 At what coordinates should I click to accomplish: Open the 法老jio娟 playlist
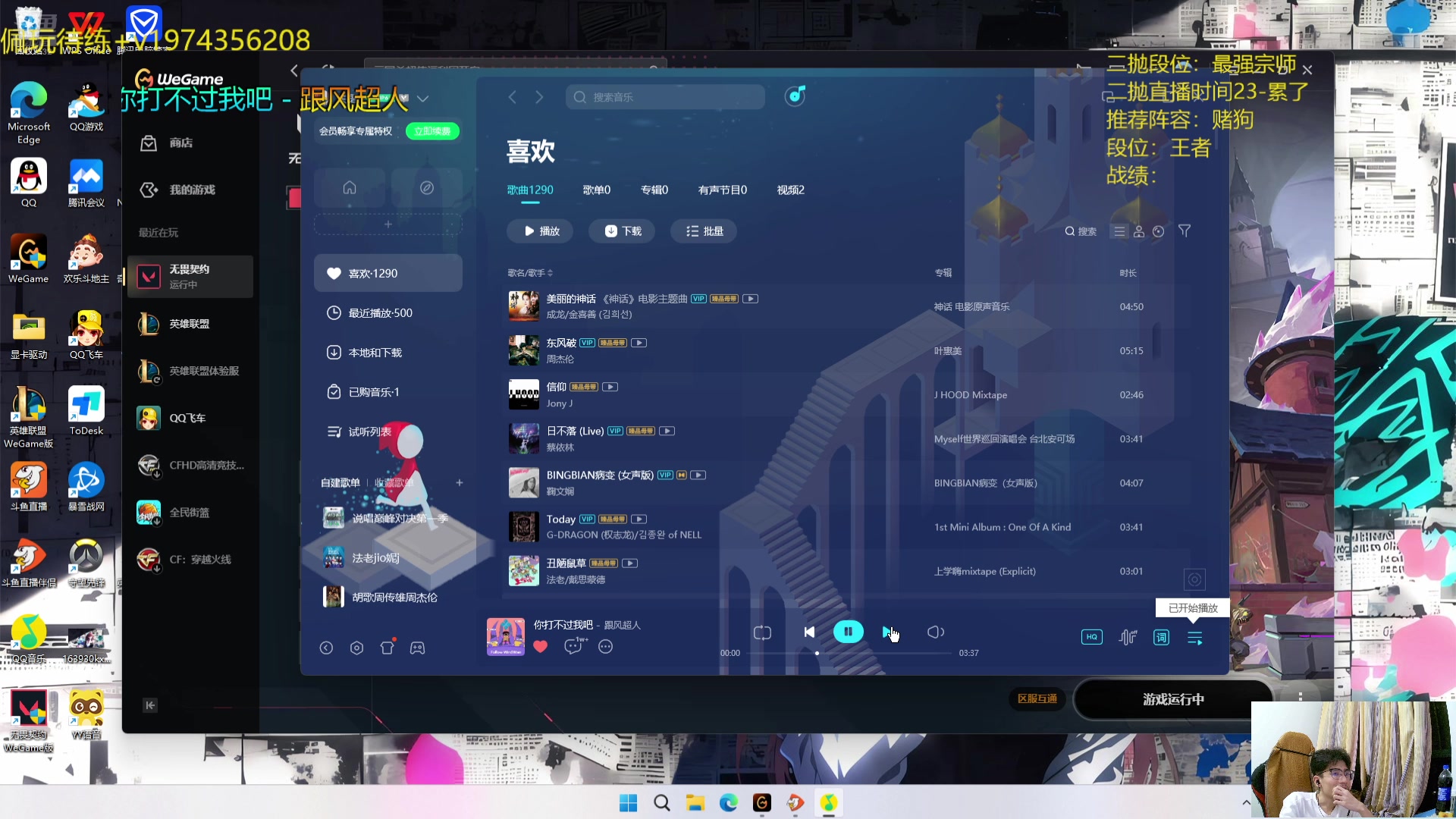(388, 557)
